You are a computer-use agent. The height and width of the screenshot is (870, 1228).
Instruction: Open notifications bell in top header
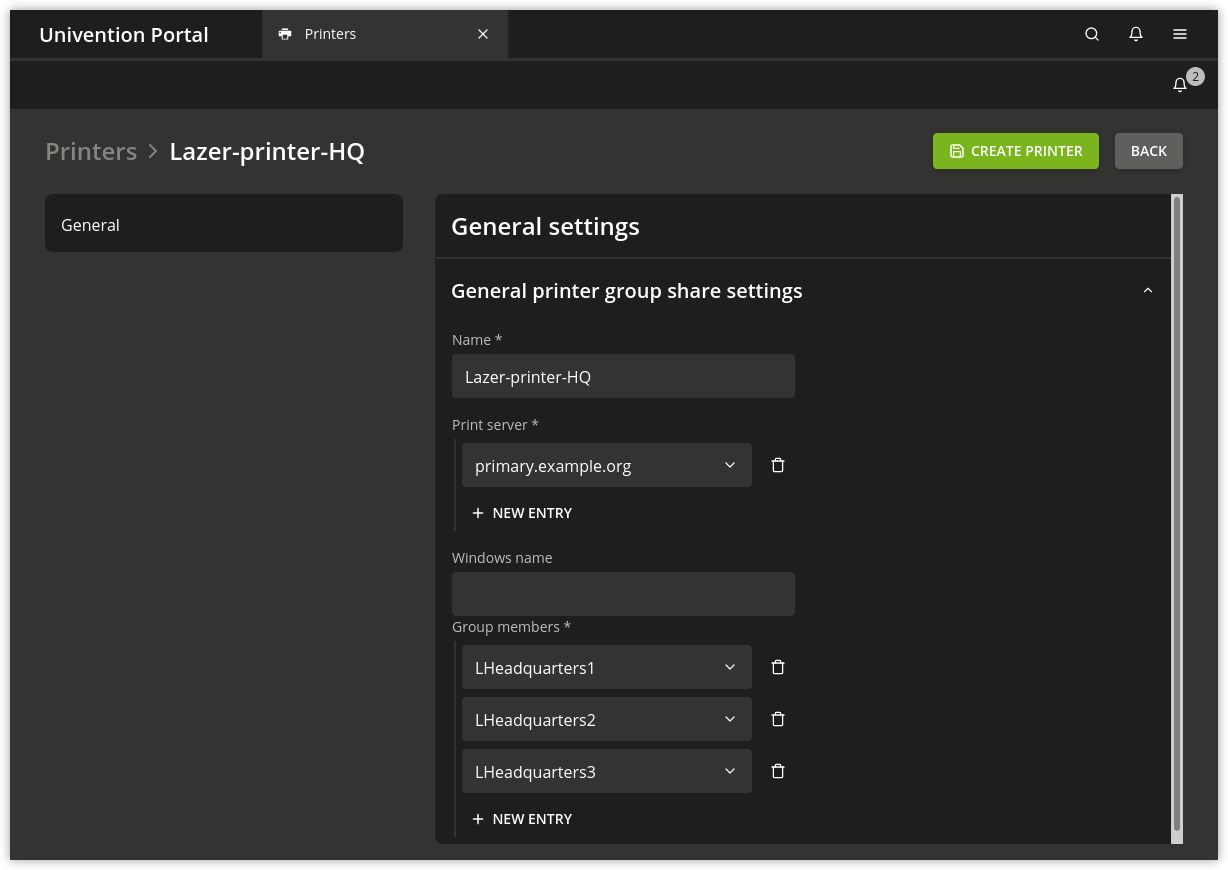[x=1136, y=34]
